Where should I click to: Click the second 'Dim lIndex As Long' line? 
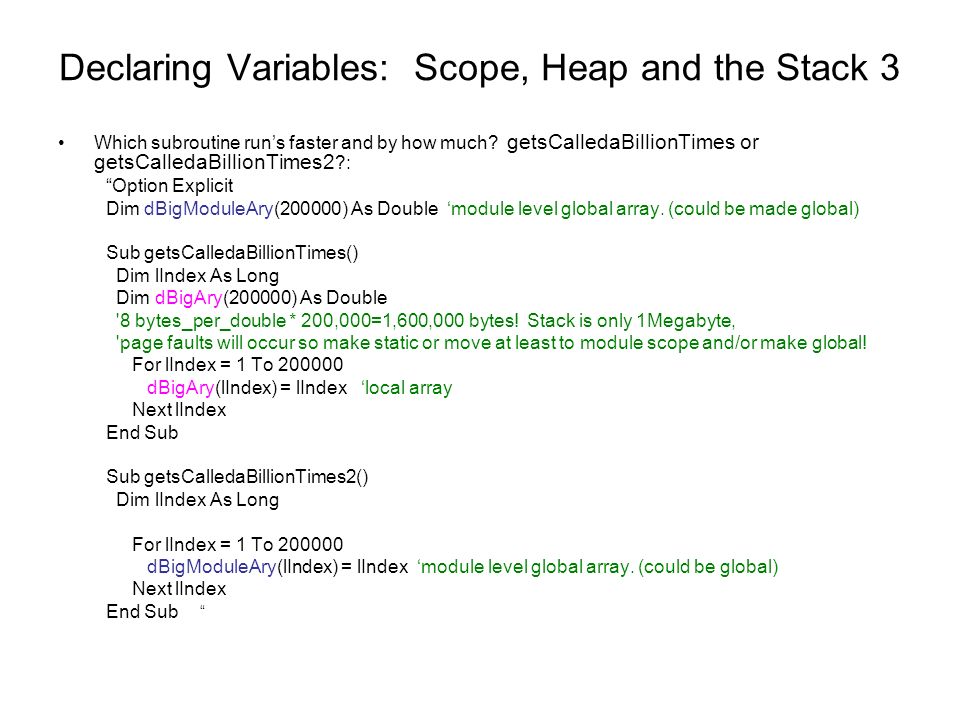pos(198,500)
